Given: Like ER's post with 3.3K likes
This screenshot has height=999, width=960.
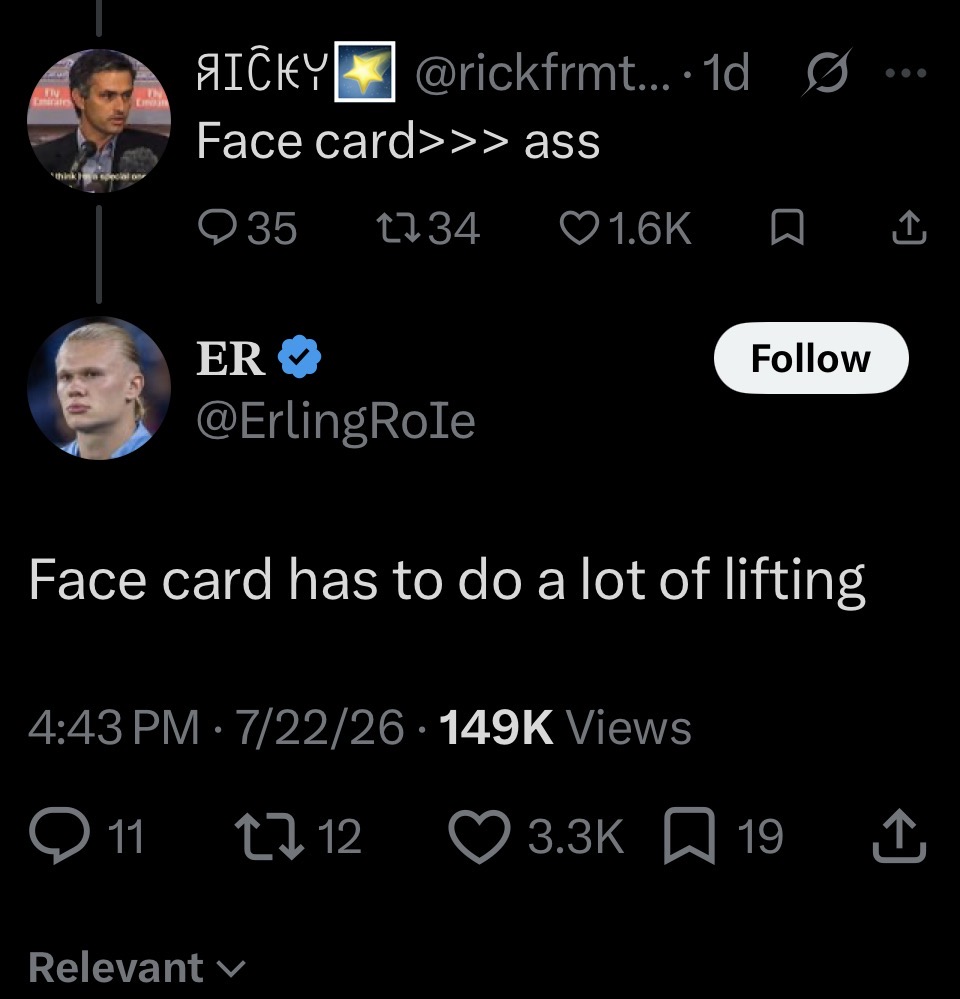Looking at the screenshot, I should (536, 835).
